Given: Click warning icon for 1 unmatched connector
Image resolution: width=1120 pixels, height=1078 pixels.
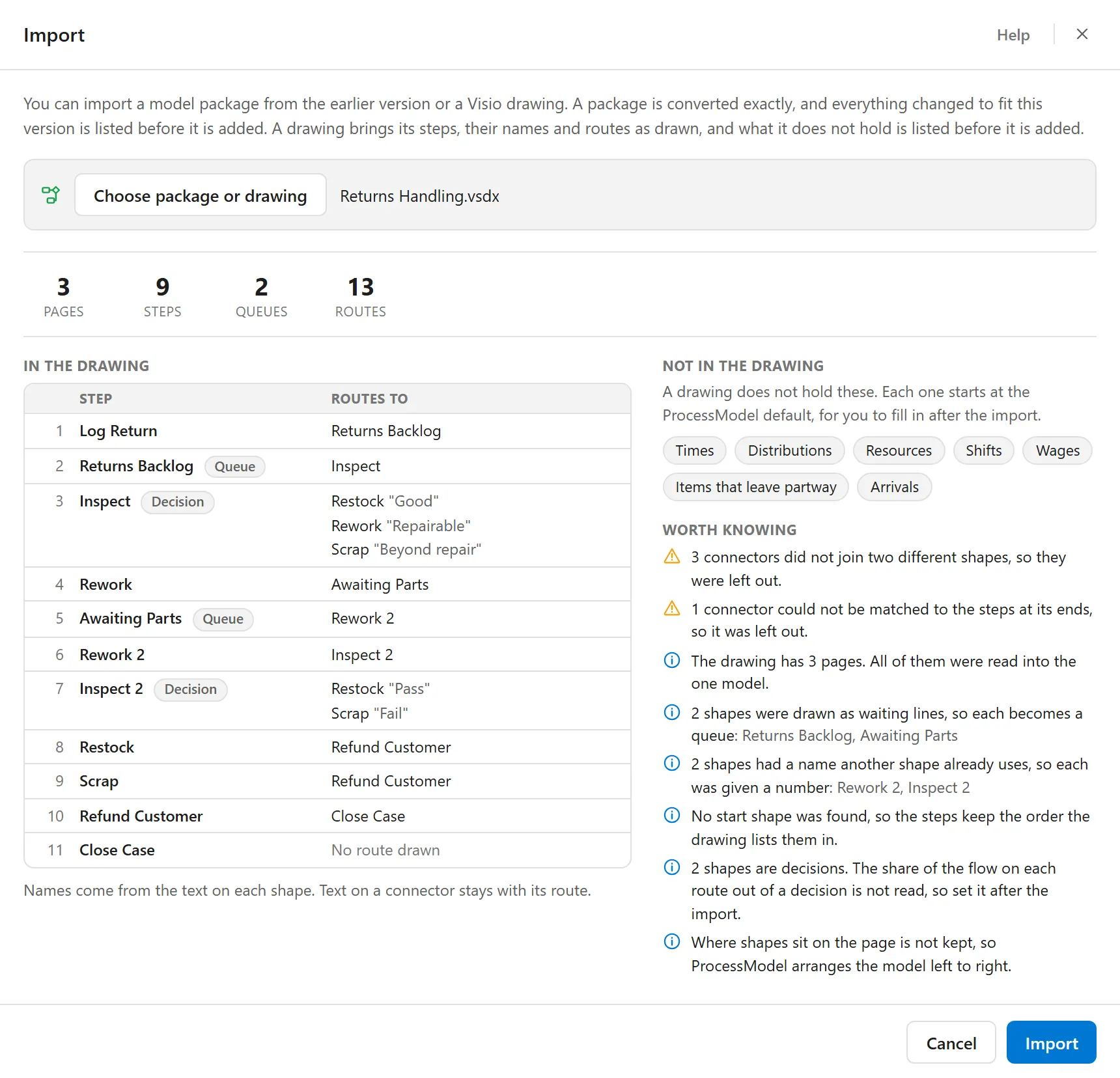Looking at the screenshot, I should tap(671, 609).
